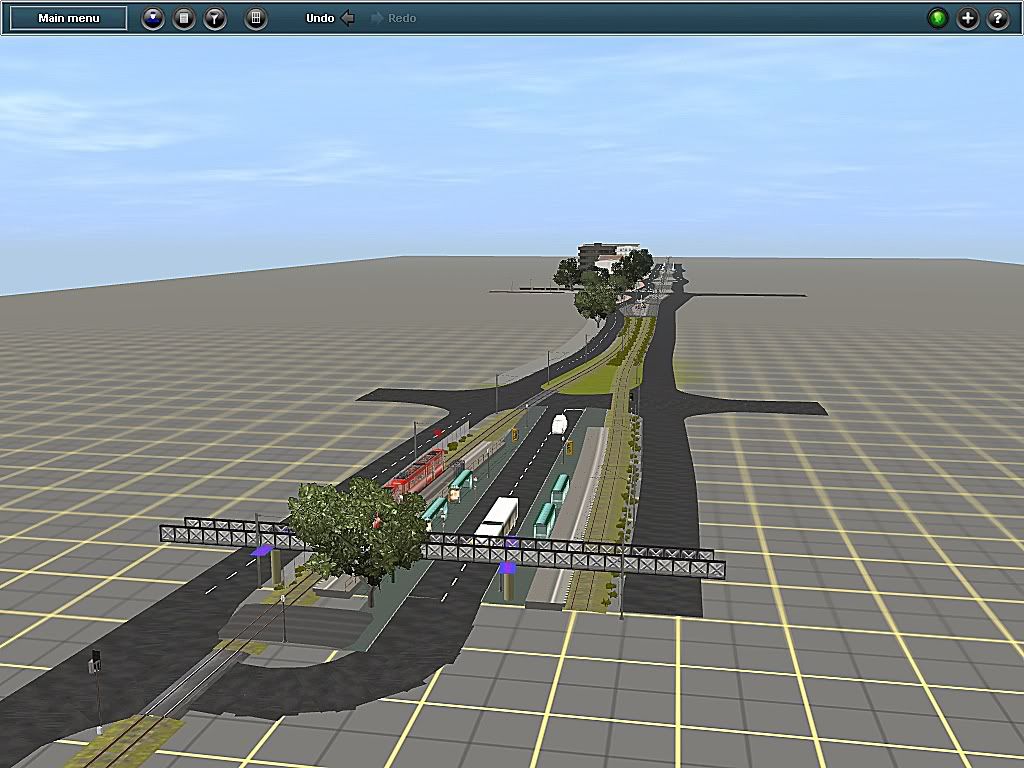Click the driver character icon
Viewport: 1024px width, 768px height.
pyautogui.click(x=153, y=18)
